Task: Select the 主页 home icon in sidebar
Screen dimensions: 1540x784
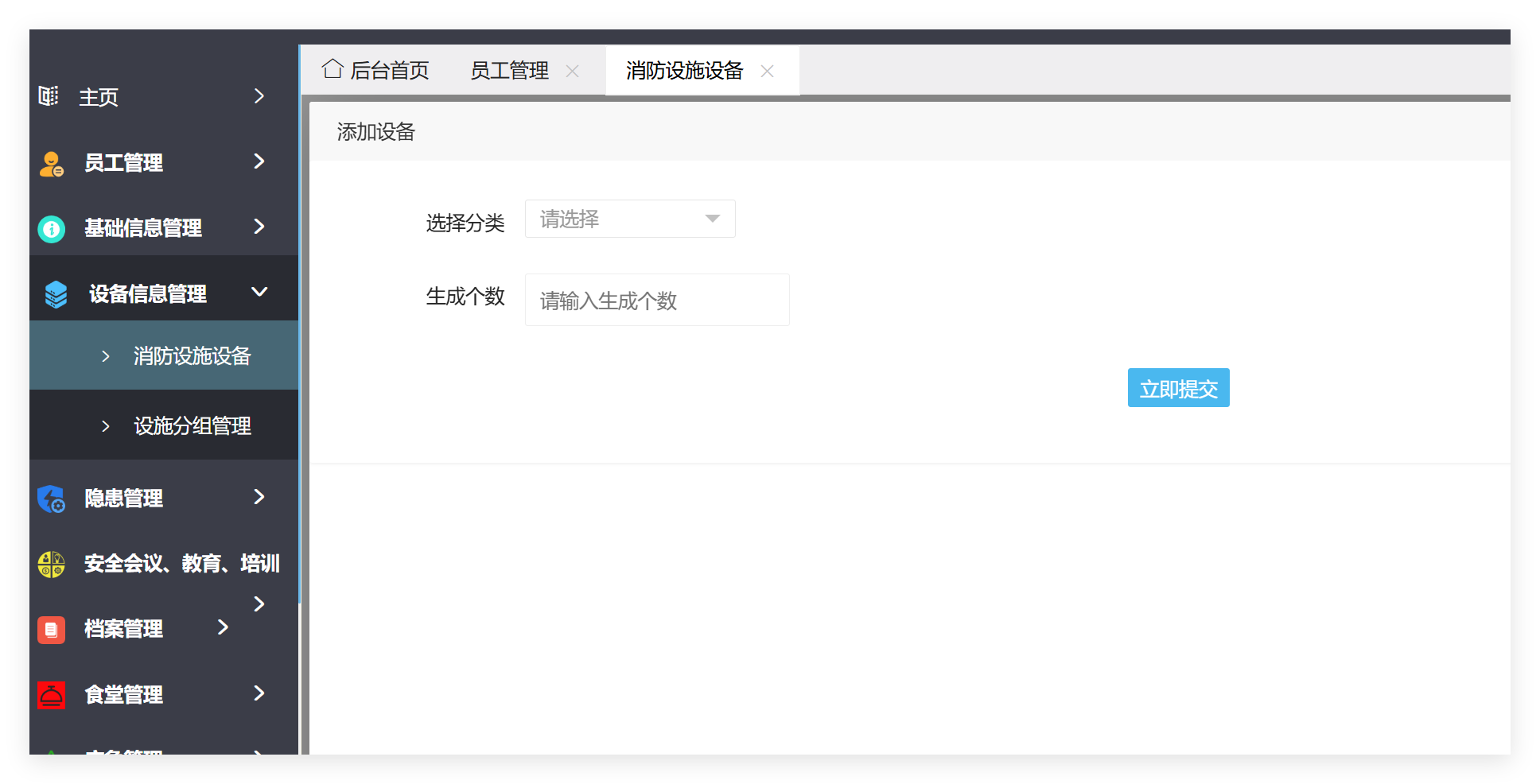Action: [49, 96]
